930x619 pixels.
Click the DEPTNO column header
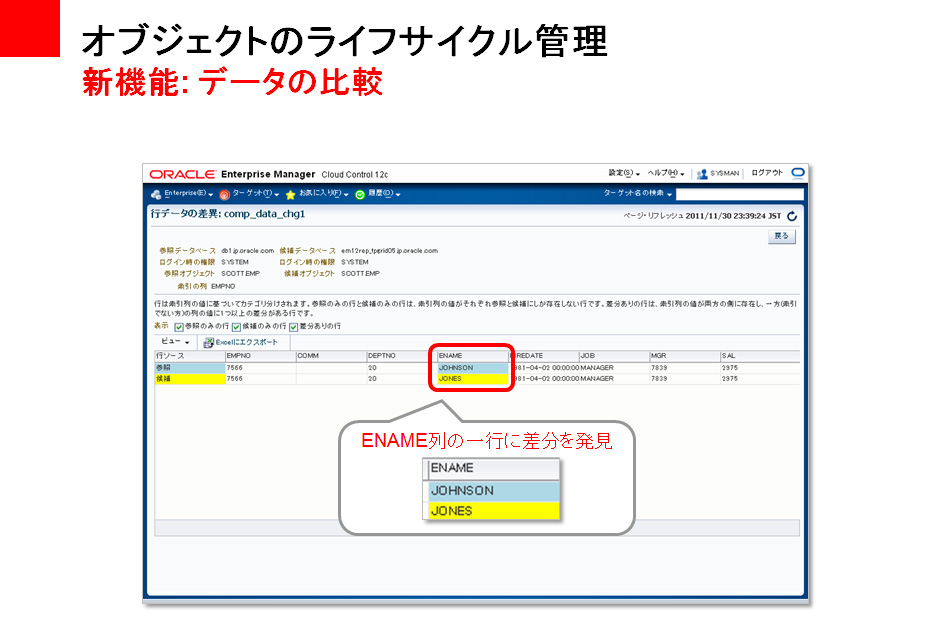(x=402, y=356)
